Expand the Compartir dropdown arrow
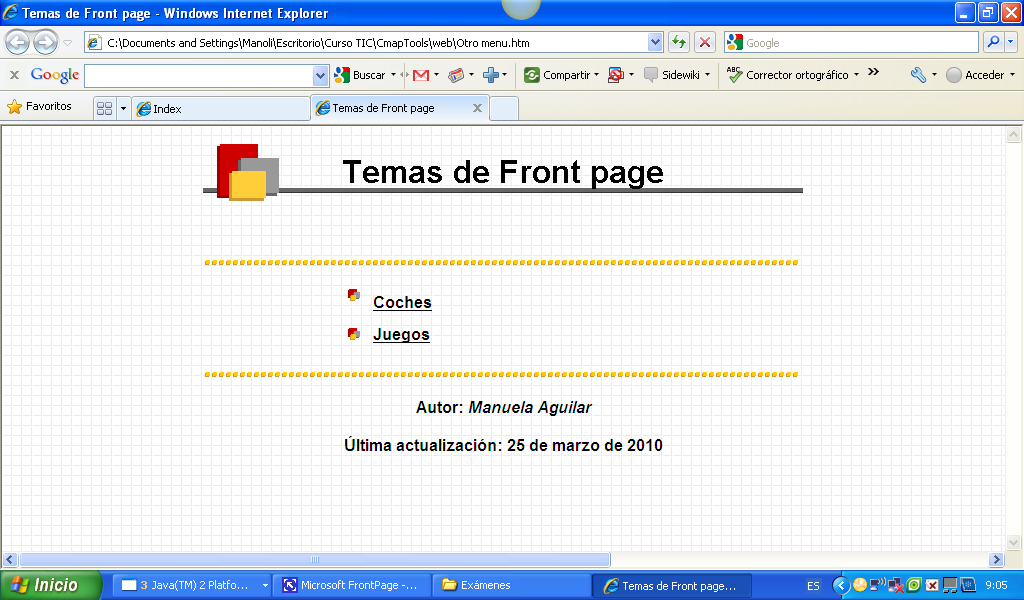This screenshot has width=1024, height=600. coord(596,75)
